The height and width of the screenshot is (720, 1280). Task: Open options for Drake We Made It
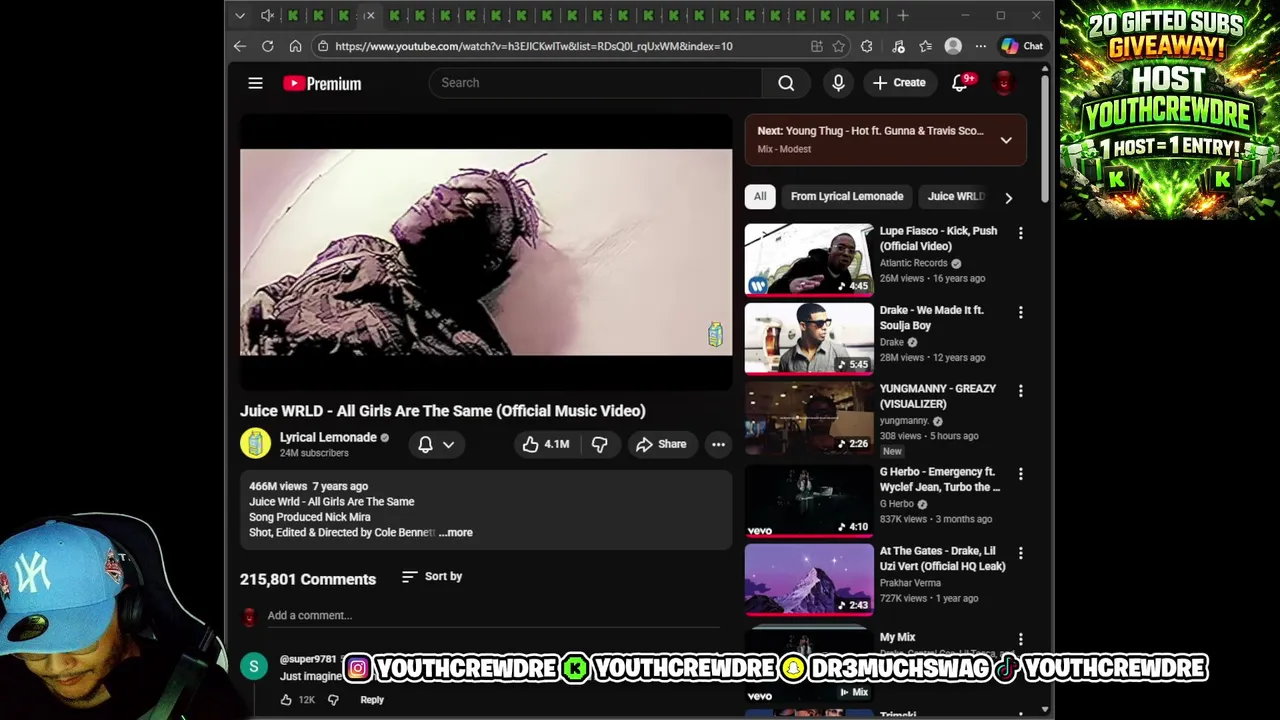click(x=1020, y=312)
